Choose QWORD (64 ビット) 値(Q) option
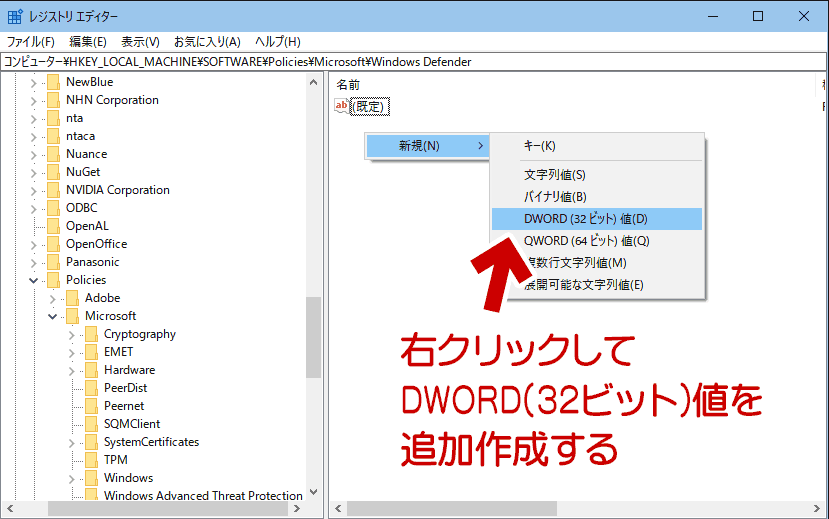 coord(597,241)
